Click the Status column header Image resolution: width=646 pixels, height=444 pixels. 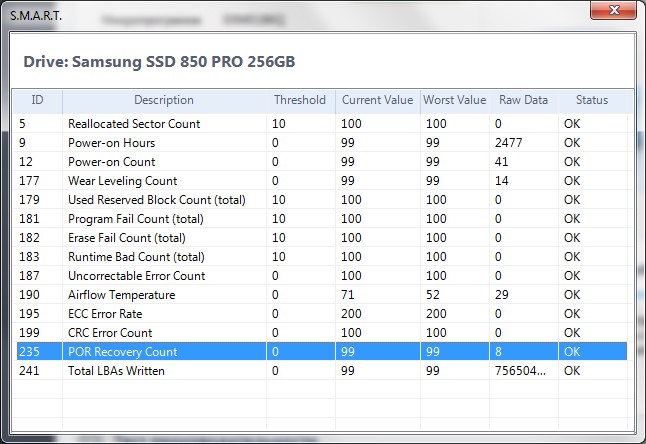[x=592, y=100]
